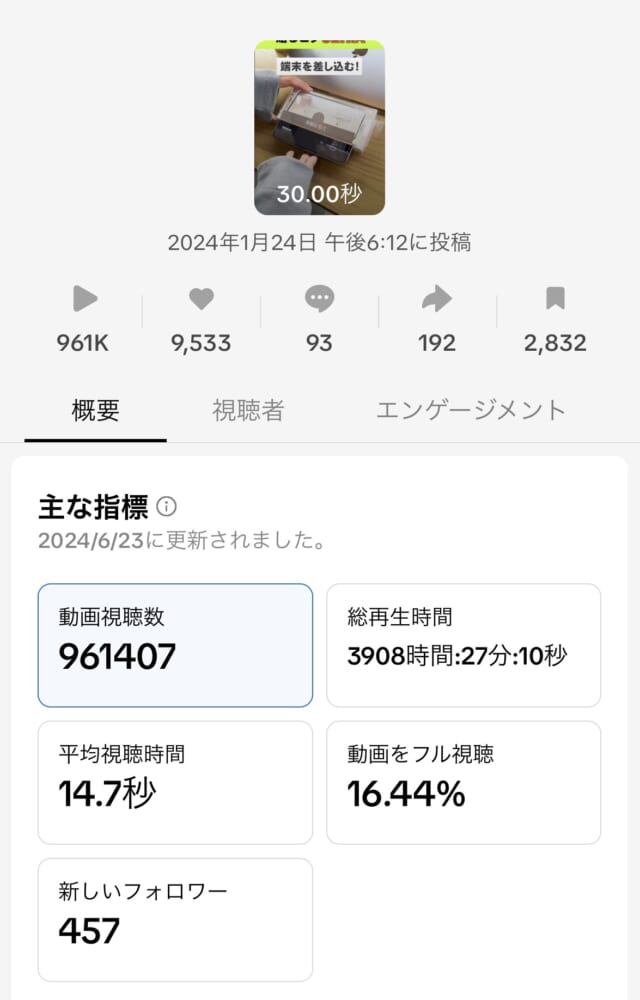Screen dimensions: 640x1000
Task: Select the 新しいフォロワー metric card
Action: click(175, 919)
